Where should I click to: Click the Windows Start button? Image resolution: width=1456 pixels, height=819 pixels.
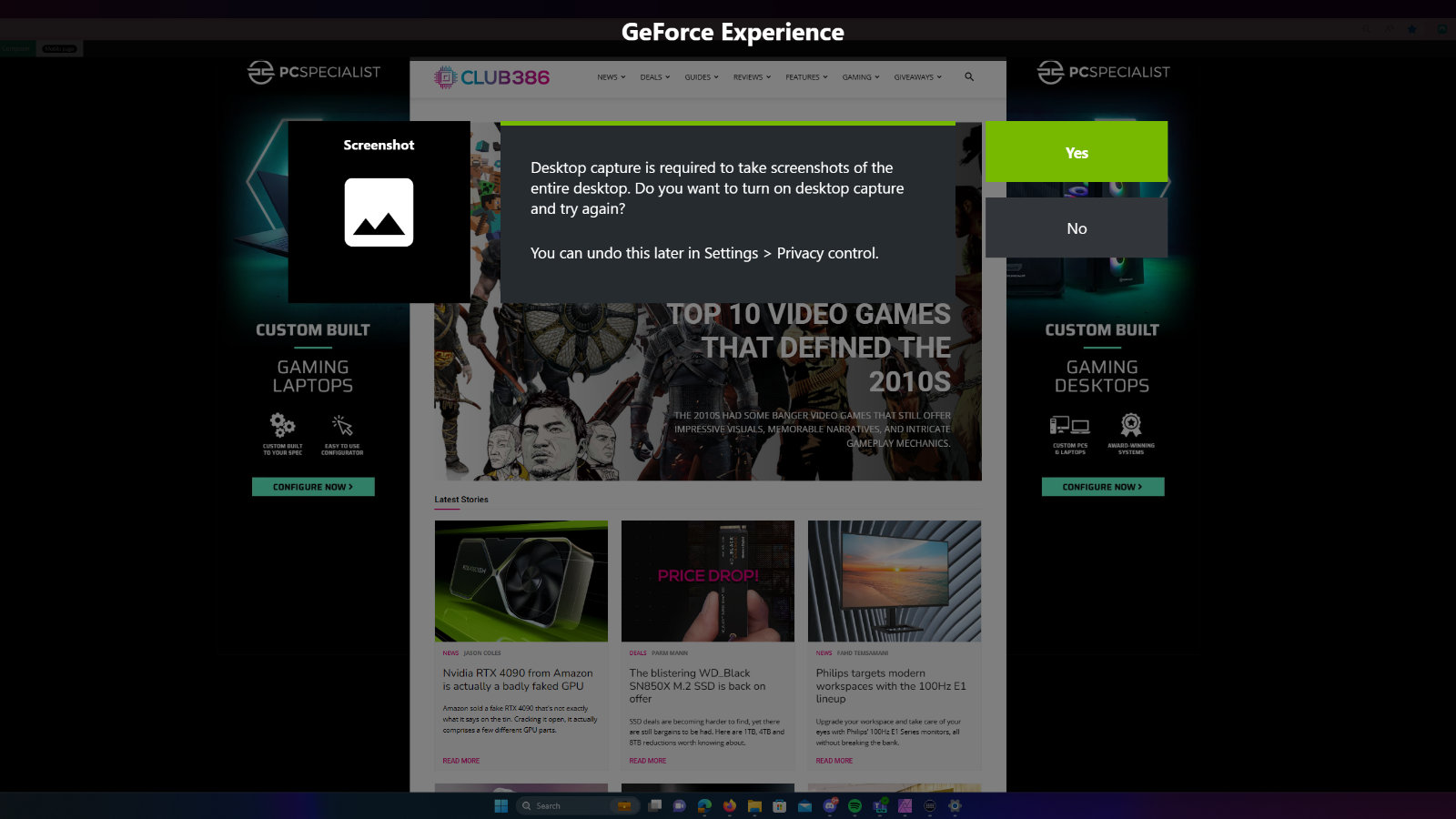[500, 806]
